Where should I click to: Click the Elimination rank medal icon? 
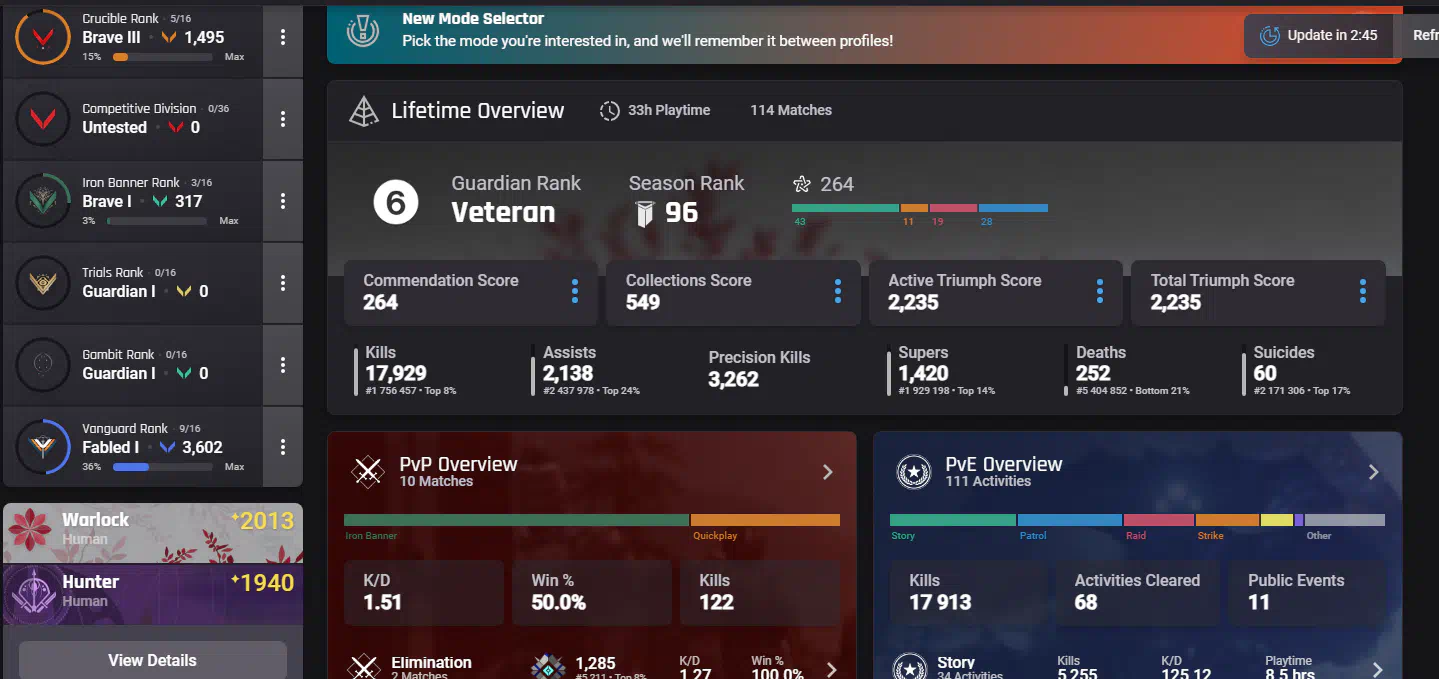click(x=549, y=667)
